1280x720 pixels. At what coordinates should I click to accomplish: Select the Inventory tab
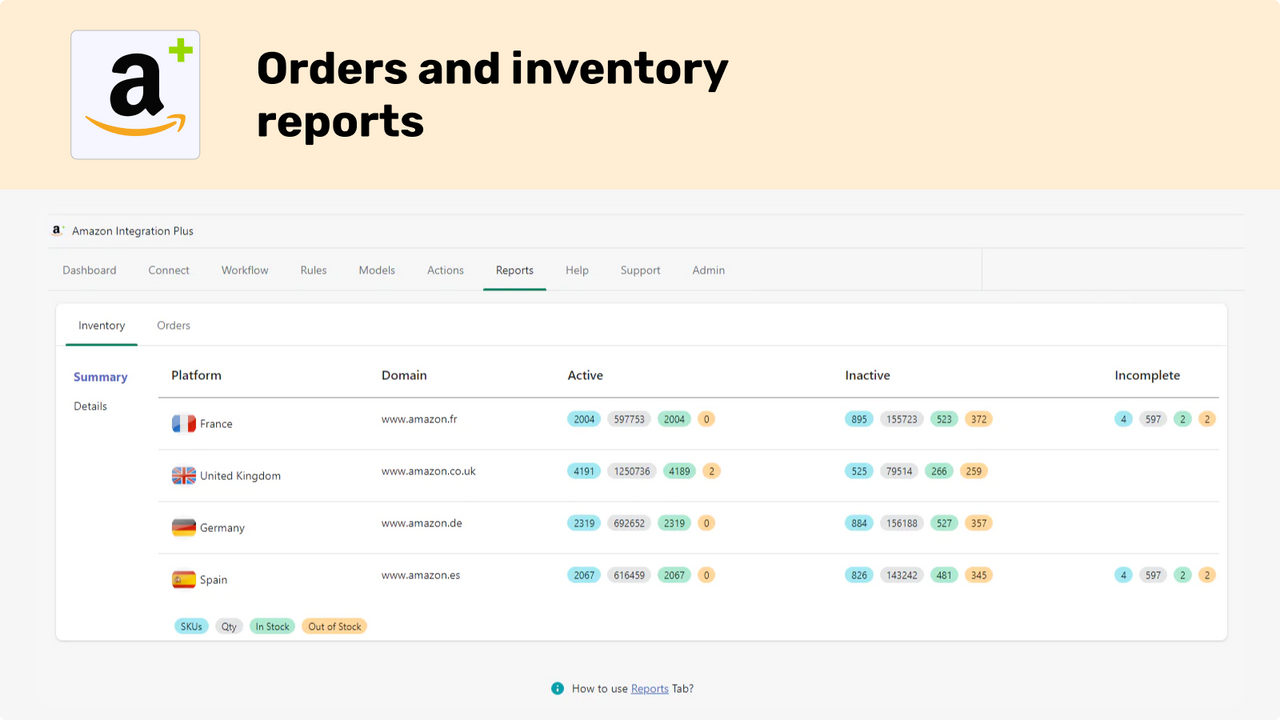[101, 325]
